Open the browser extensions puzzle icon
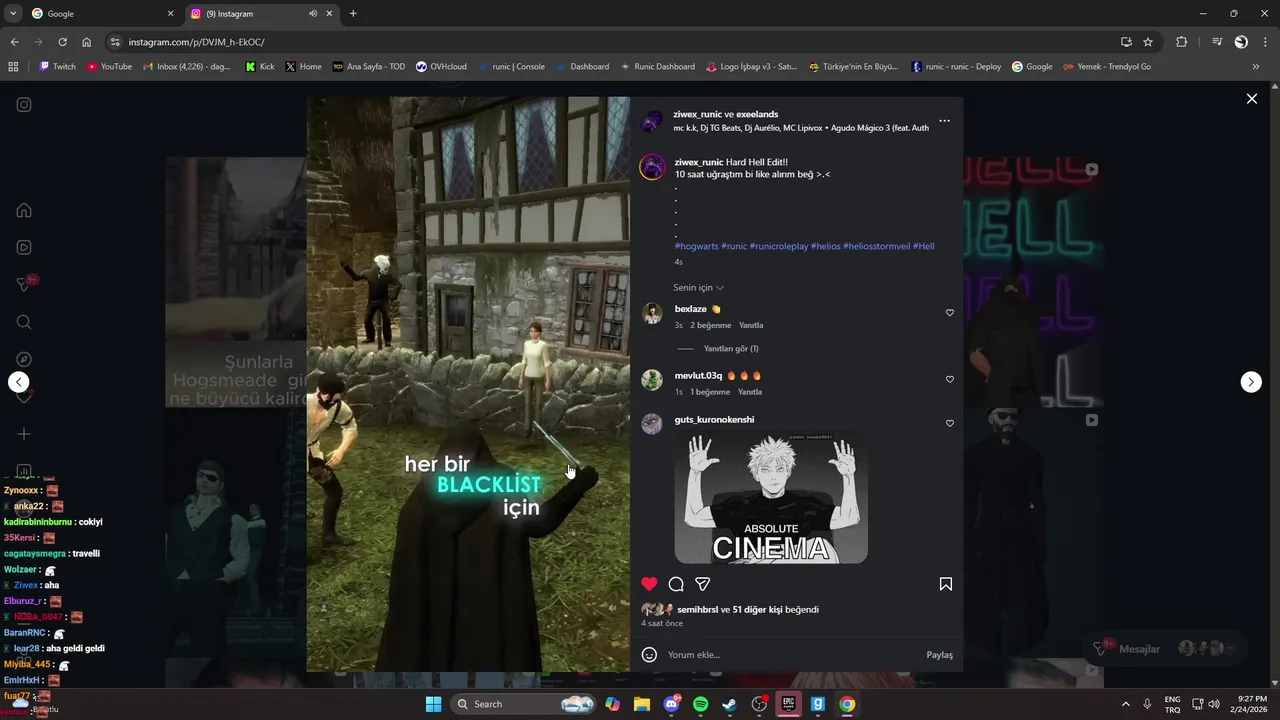Viewport: 1280px width, 720px height. (1181, 42)
